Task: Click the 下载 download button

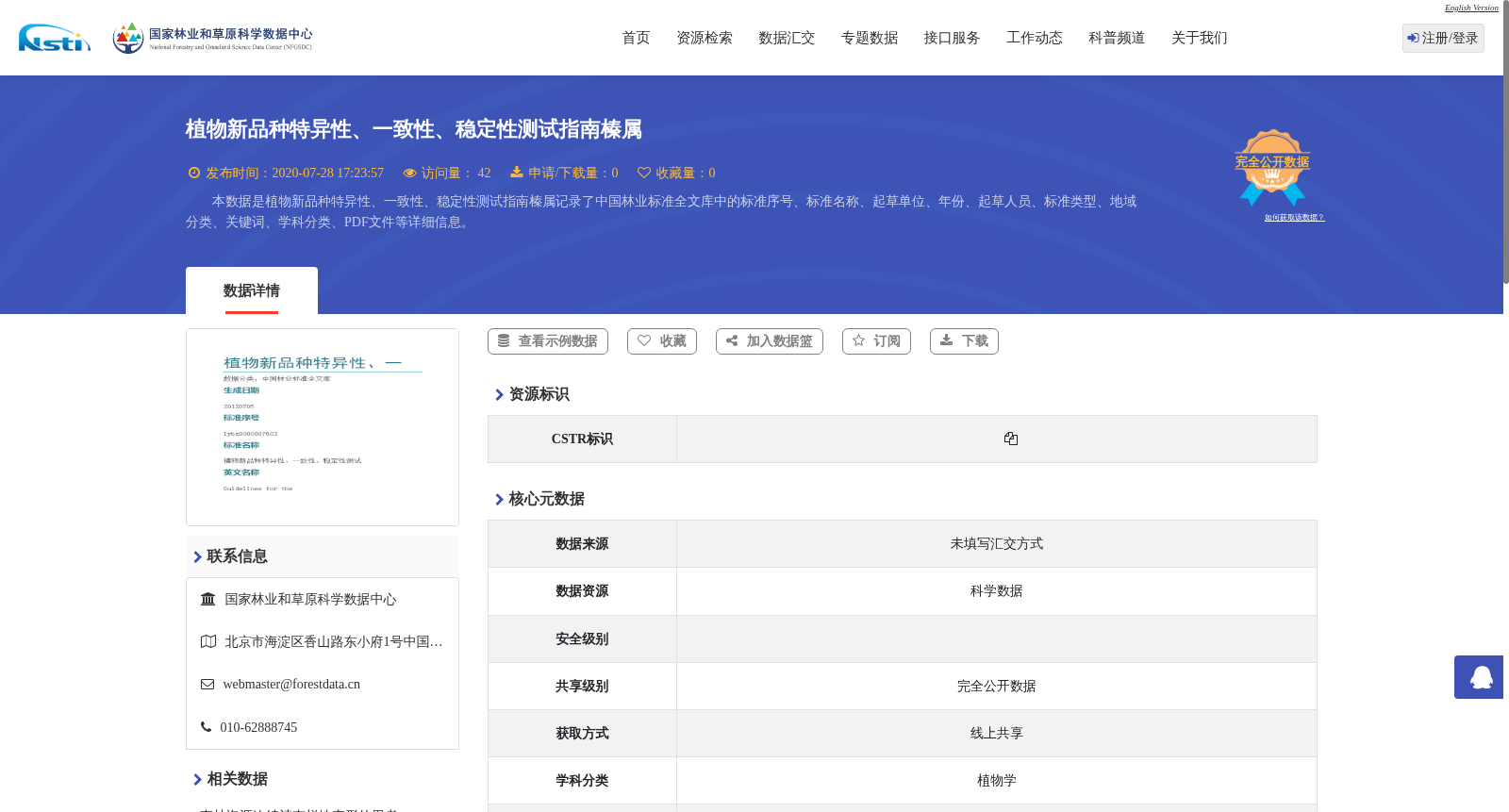Action: pos(964,341)
